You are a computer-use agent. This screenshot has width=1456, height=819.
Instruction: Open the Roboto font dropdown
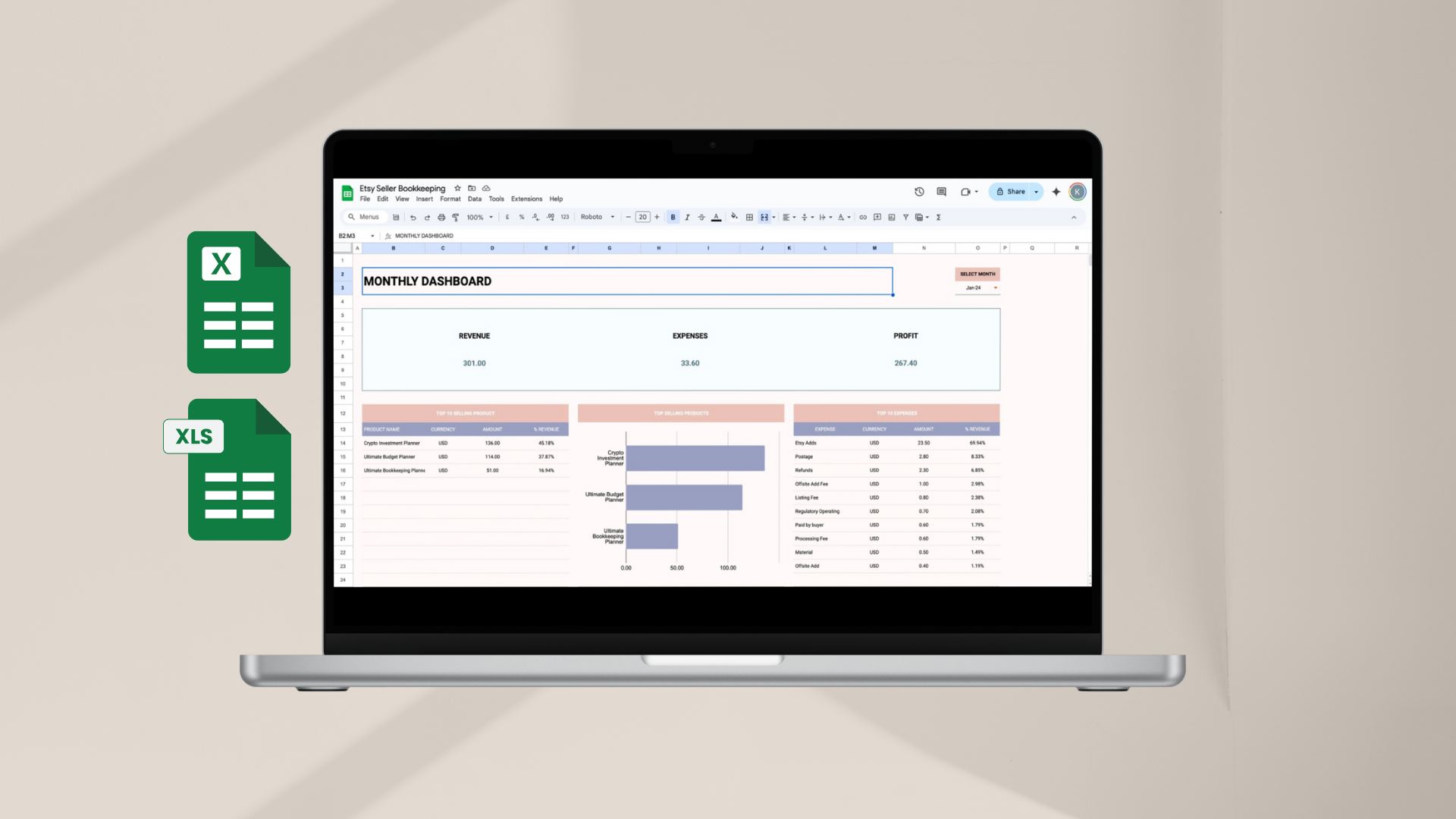point(598,218)
